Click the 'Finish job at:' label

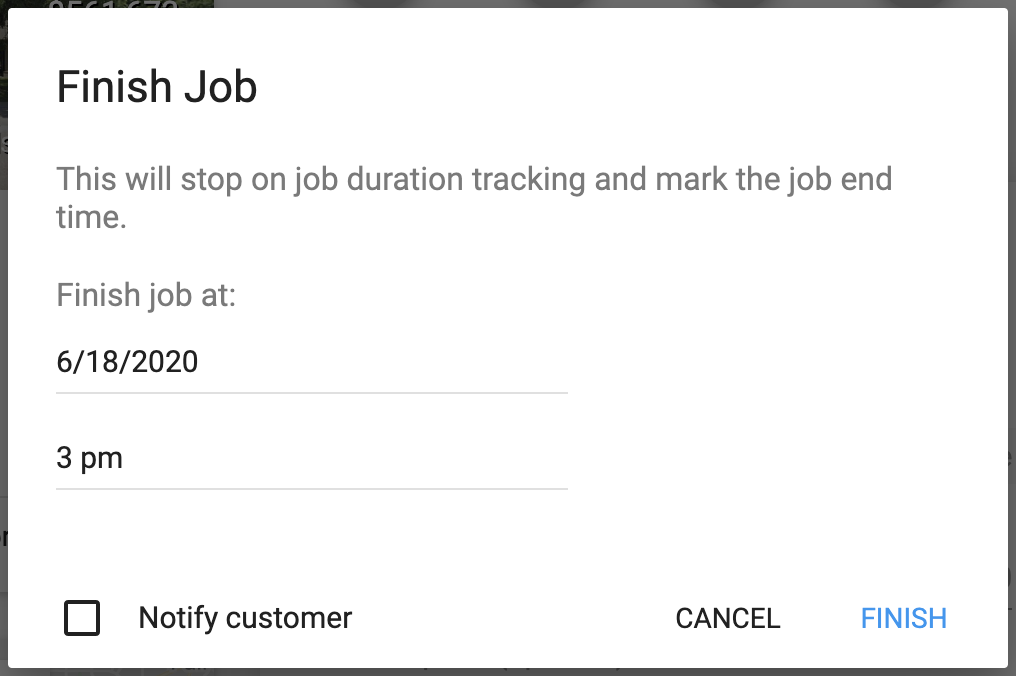point(146,295)
